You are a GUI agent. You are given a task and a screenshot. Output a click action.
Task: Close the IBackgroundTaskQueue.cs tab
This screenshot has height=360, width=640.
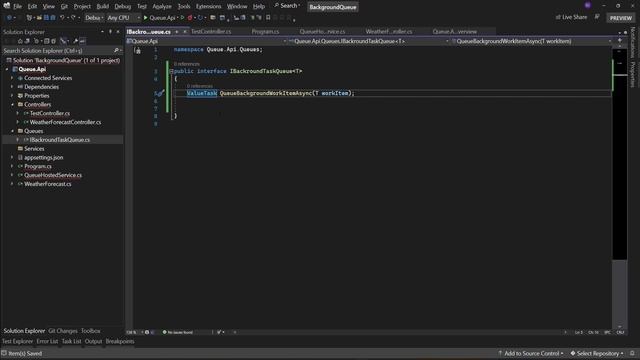185,32
